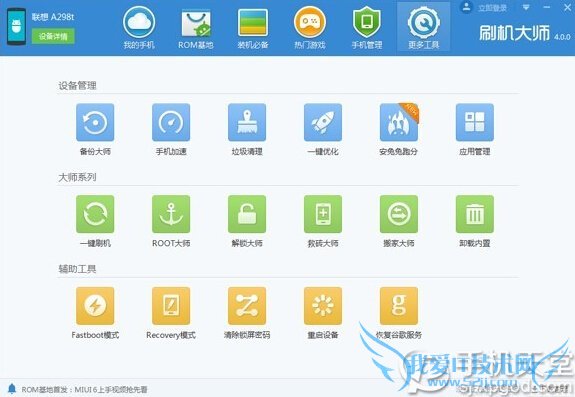Viewport: 575px width, 397px height.
Task: Open 热门游戏 tab
Action: coord(310,28)
